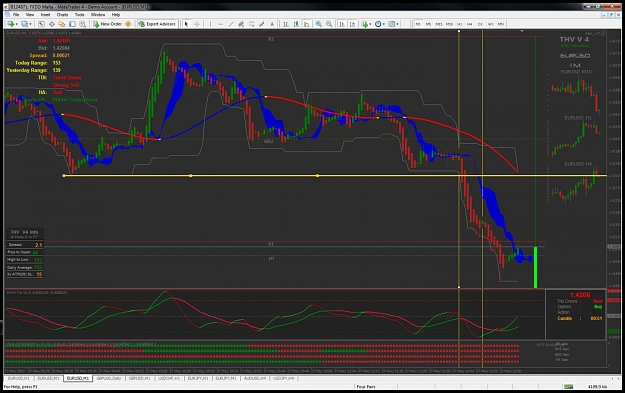This screenshot has height=393, width=625.
Task: Toggle Auto Scroll chart icon
Action: (x=342, y=24)
